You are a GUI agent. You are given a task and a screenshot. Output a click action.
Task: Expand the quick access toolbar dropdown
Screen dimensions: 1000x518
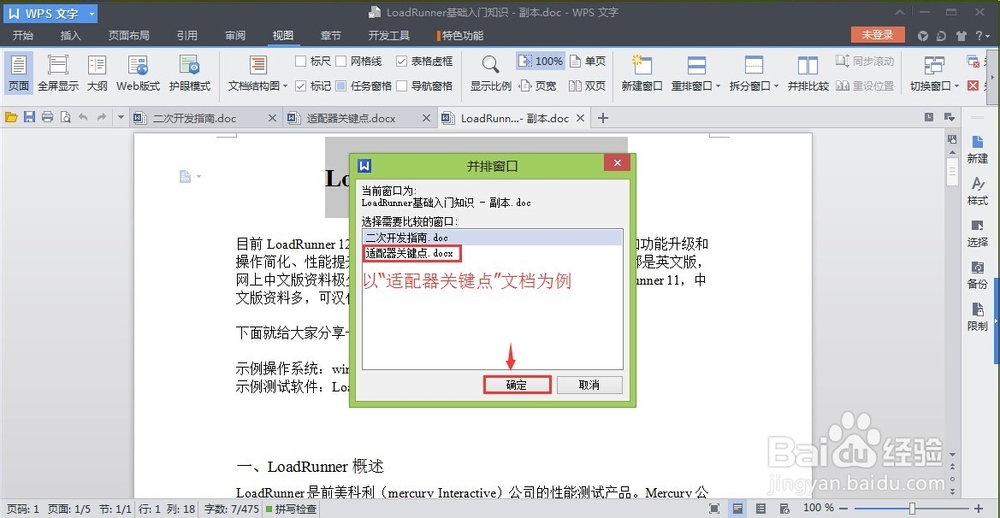pyautogui.click(x=120, y=117)
